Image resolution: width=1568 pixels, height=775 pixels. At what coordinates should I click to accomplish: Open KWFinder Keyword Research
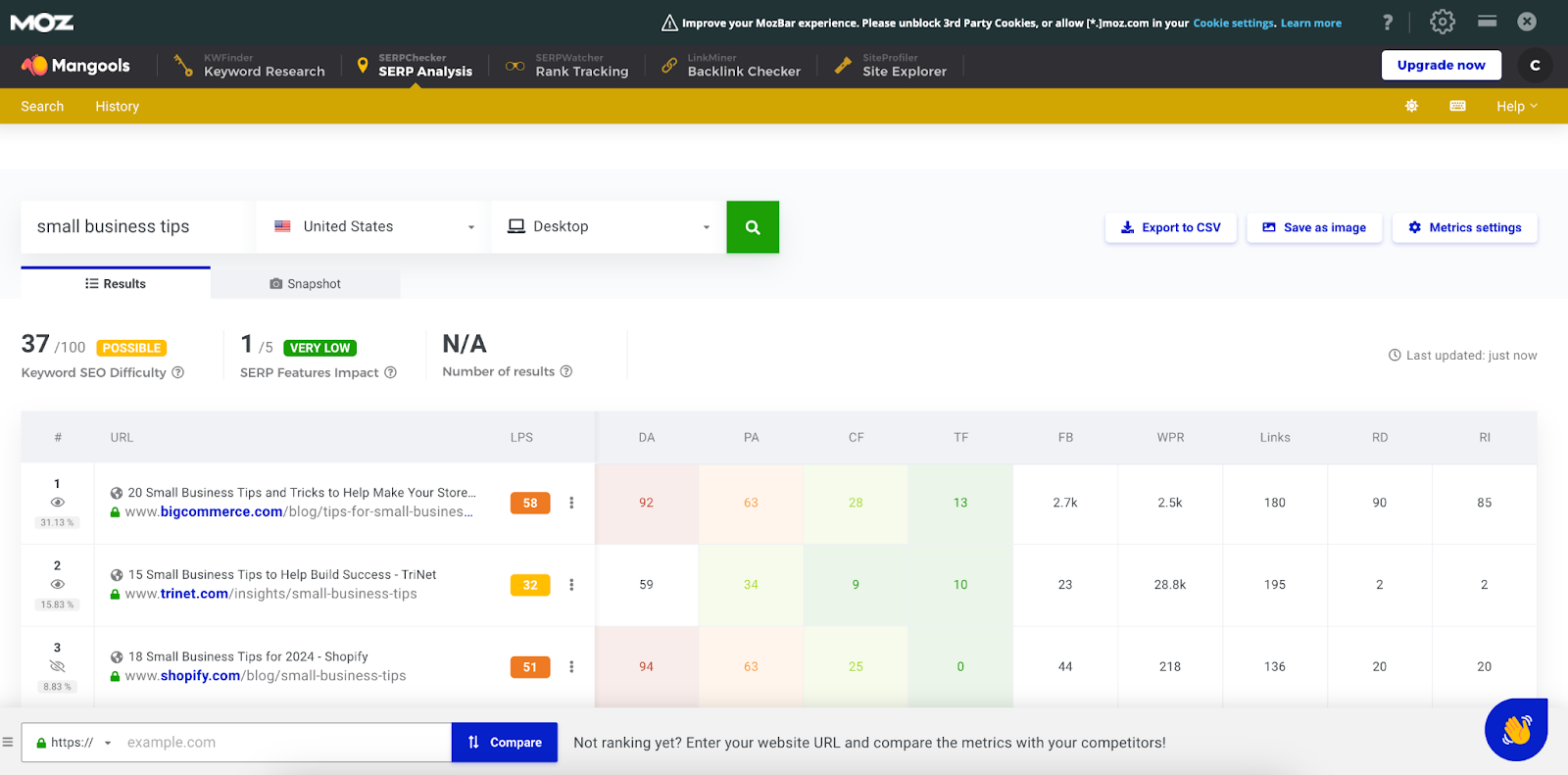(250, 66)
